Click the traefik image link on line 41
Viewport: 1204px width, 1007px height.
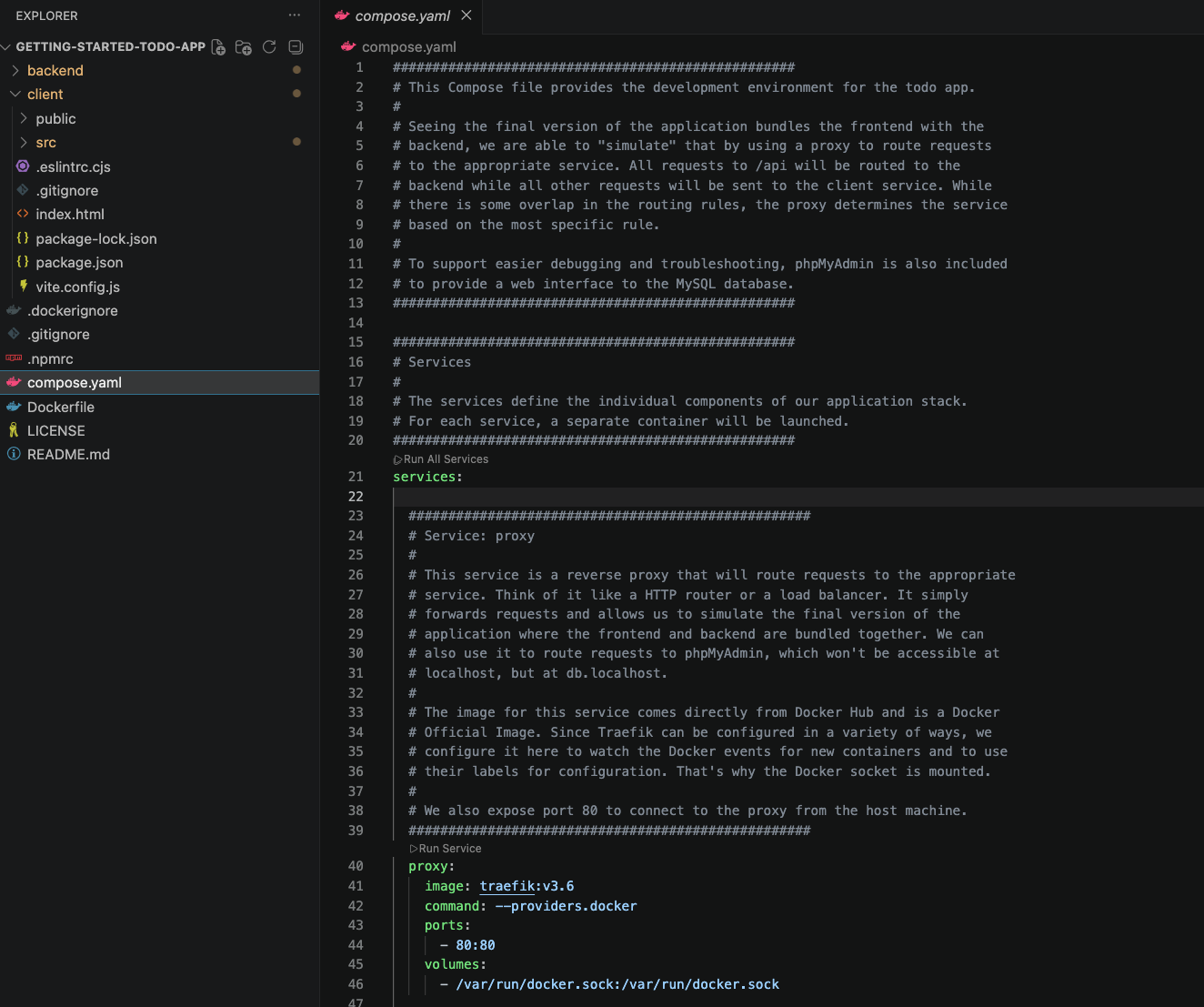pyautogui.click(x=507, y=886)
